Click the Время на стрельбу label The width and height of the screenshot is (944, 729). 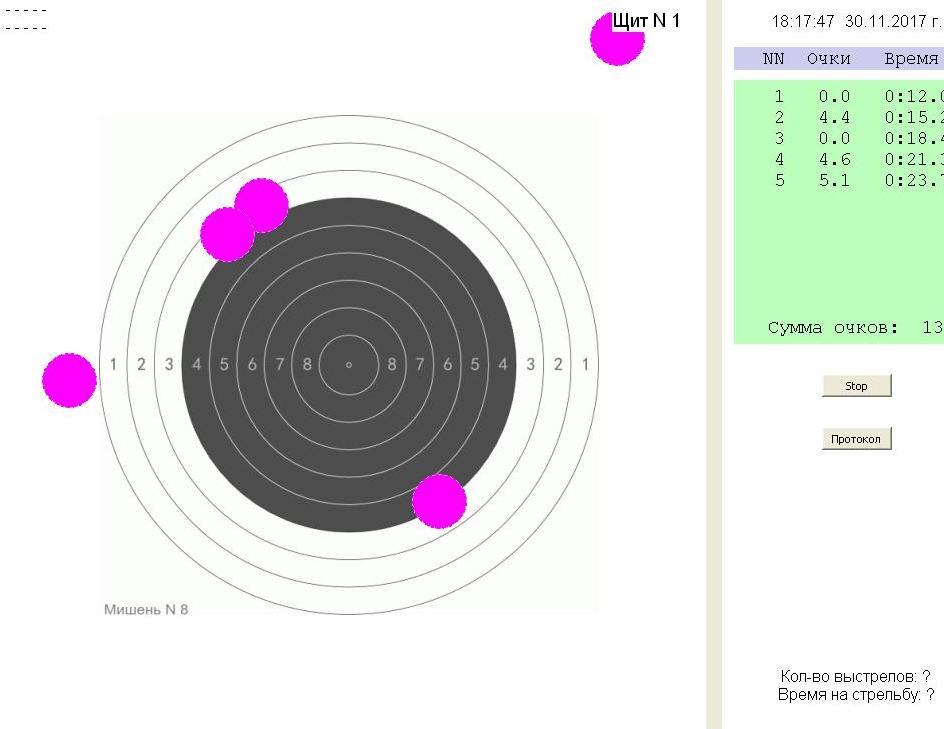855,694
